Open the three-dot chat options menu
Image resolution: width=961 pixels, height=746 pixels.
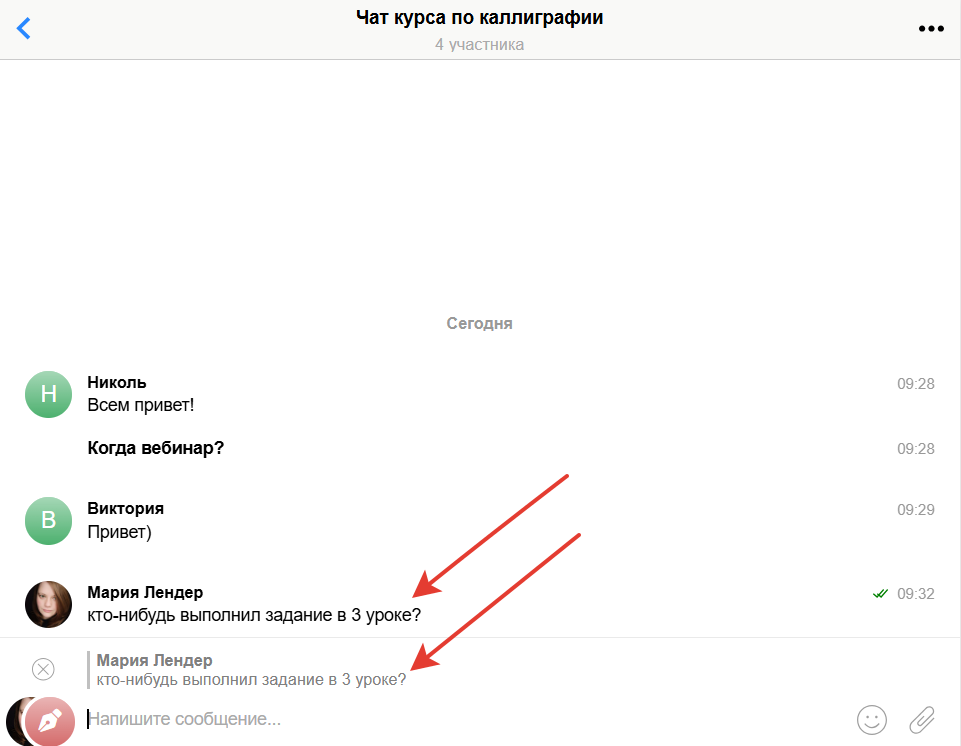tap(931, 28)
